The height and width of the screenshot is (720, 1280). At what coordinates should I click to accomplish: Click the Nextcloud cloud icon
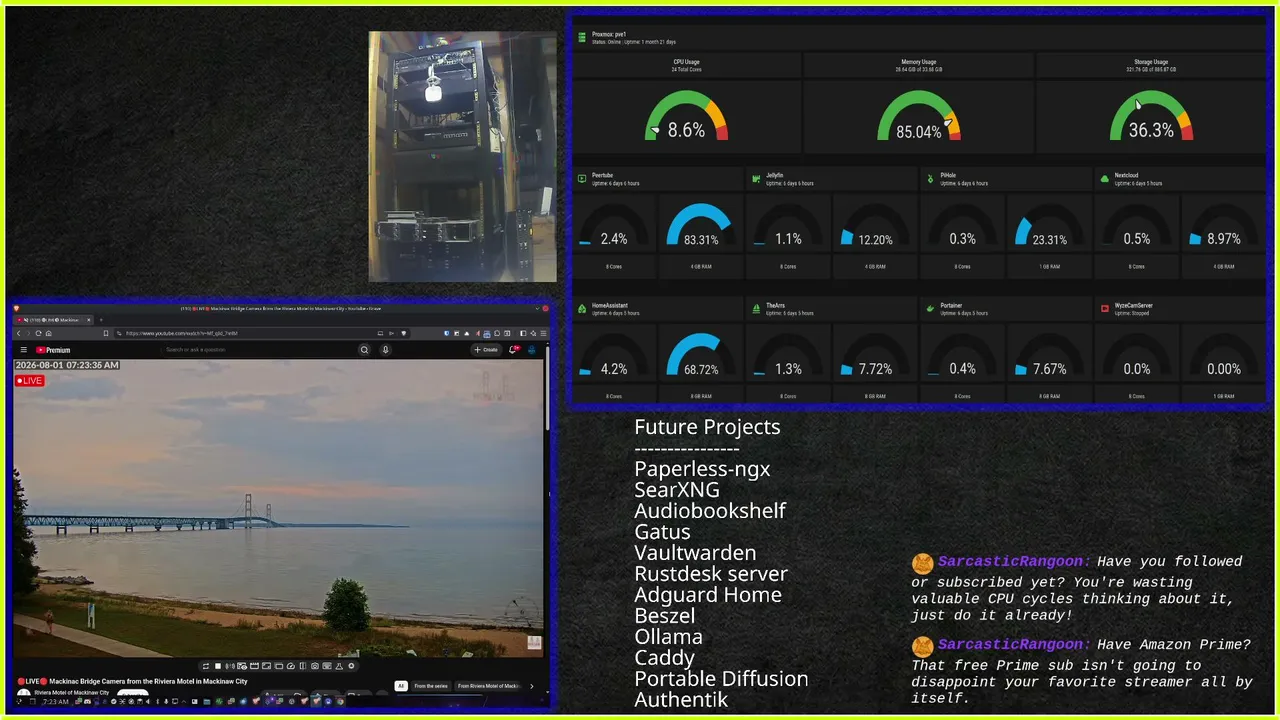click(1104, 179)
